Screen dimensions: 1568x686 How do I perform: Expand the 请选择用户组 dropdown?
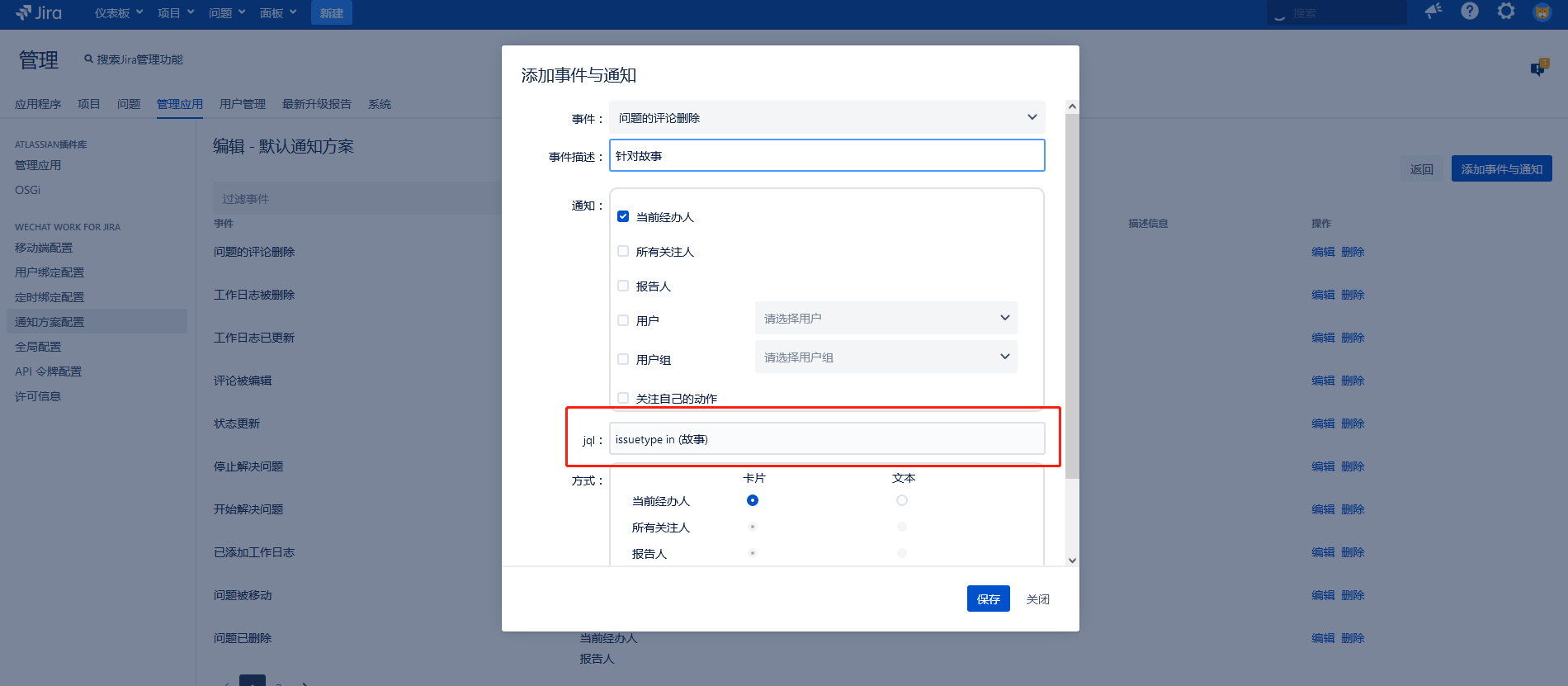pos(886,357)
